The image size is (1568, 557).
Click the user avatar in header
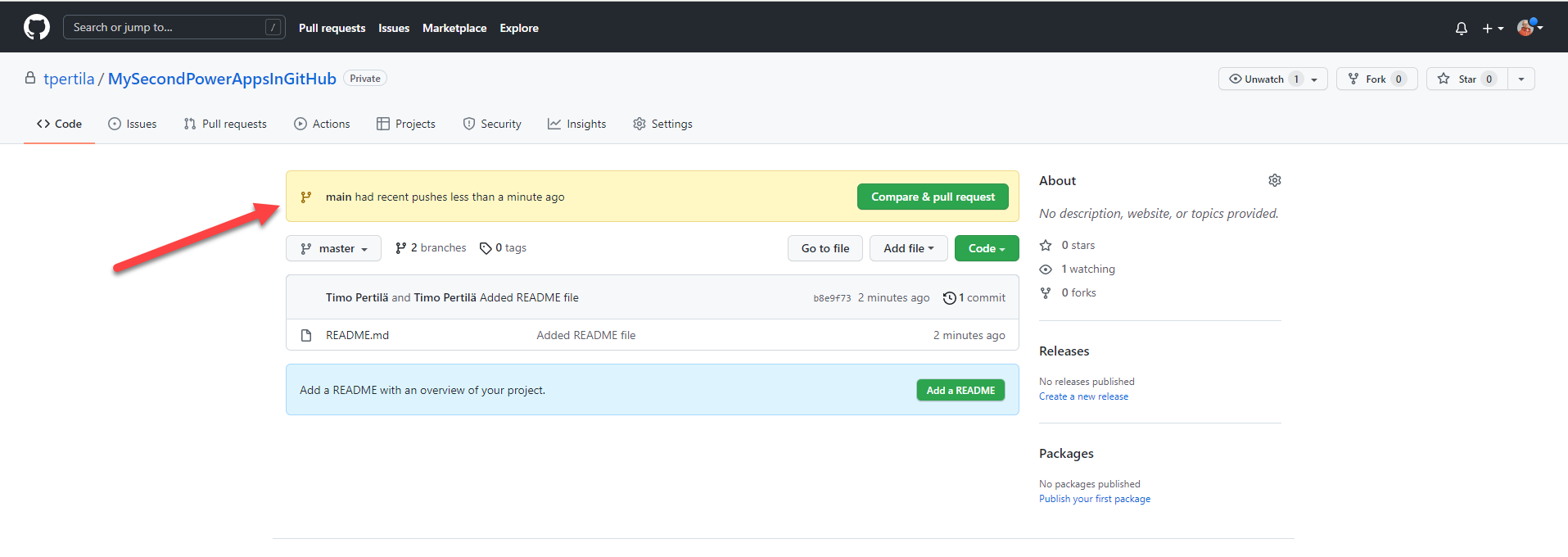[x=1525, y=28]
